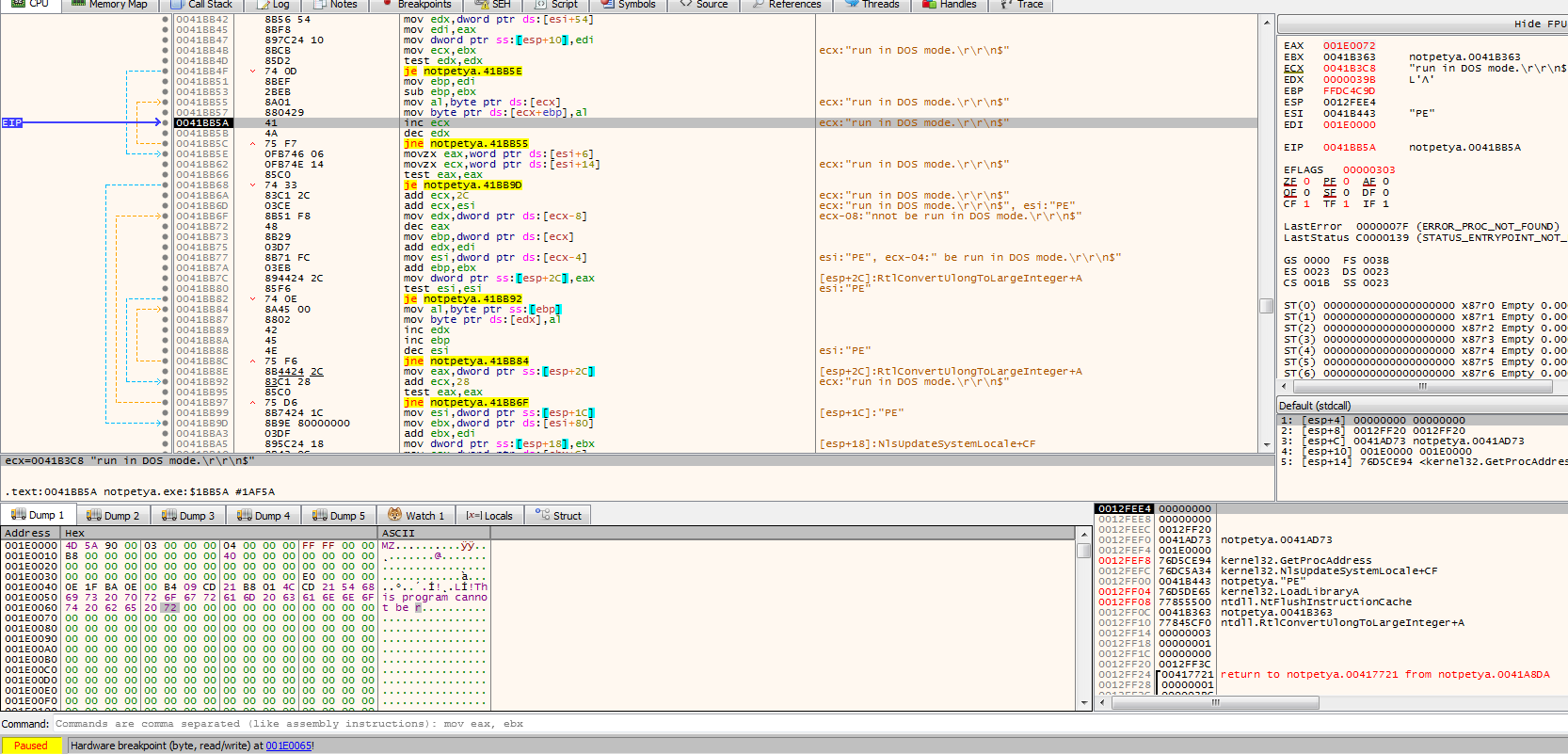Click disassembly scrollbar up arrow

pos(1266,22)
